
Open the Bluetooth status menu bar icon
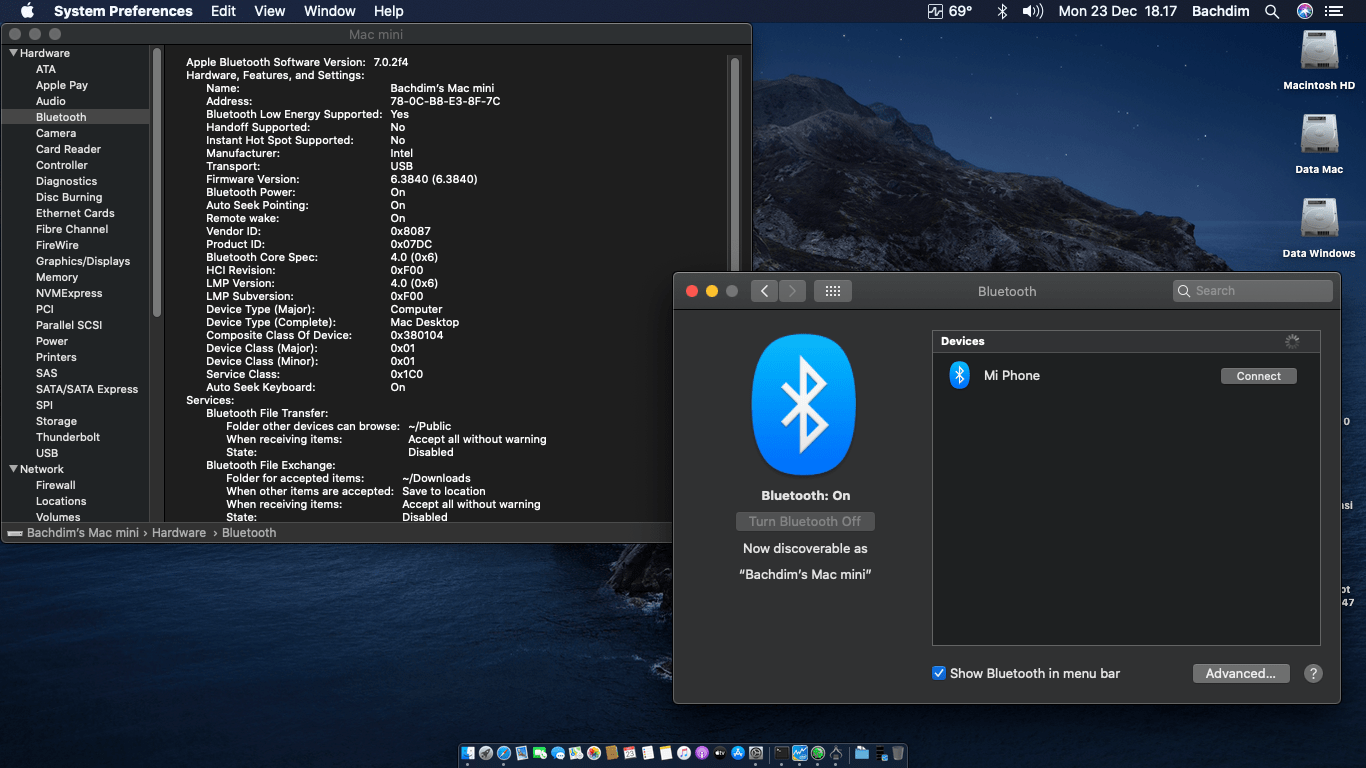(x=1001, y=12)
